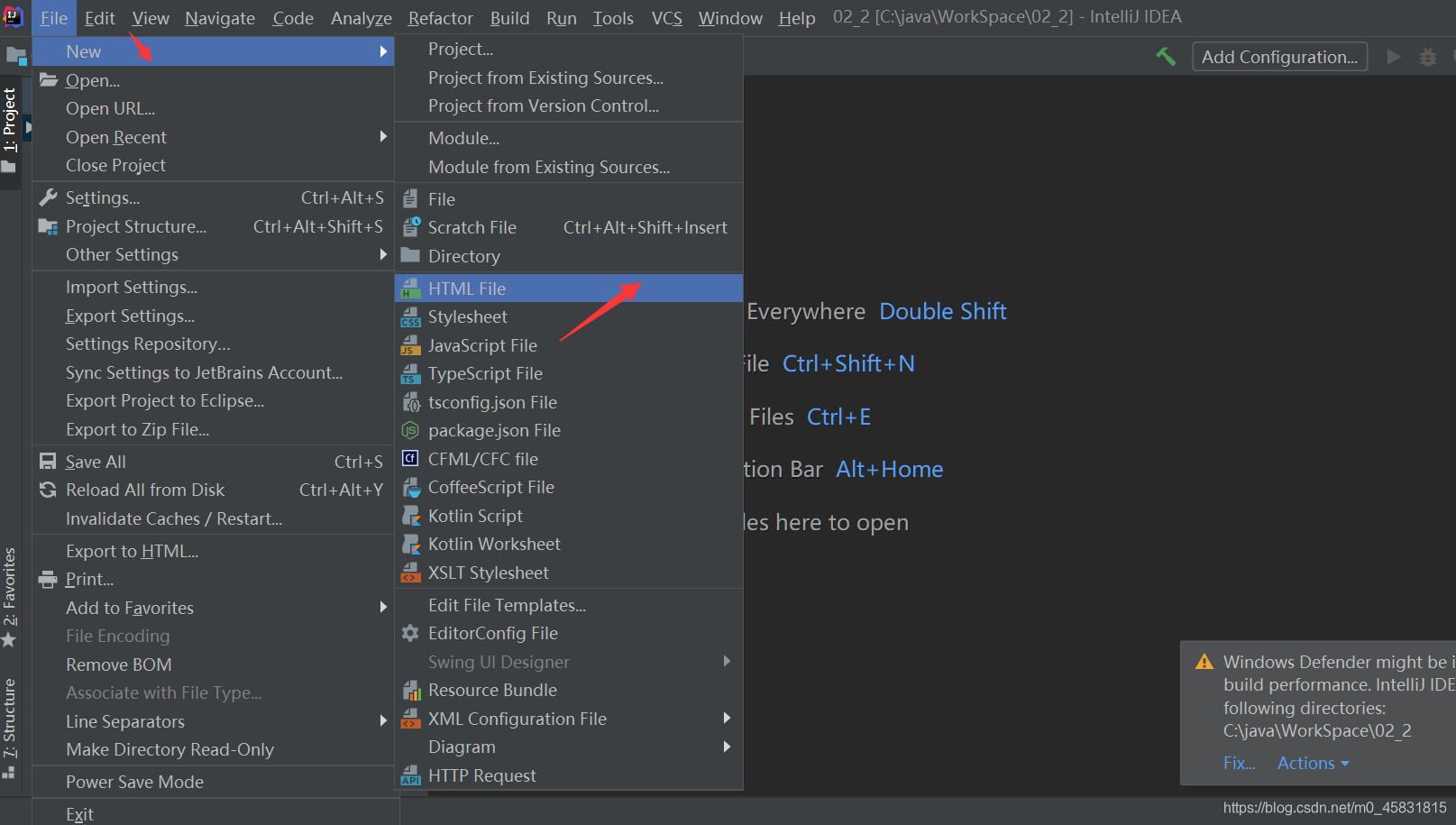Open the Help menu
The image size is (1456, 825).
pos(797,18)
